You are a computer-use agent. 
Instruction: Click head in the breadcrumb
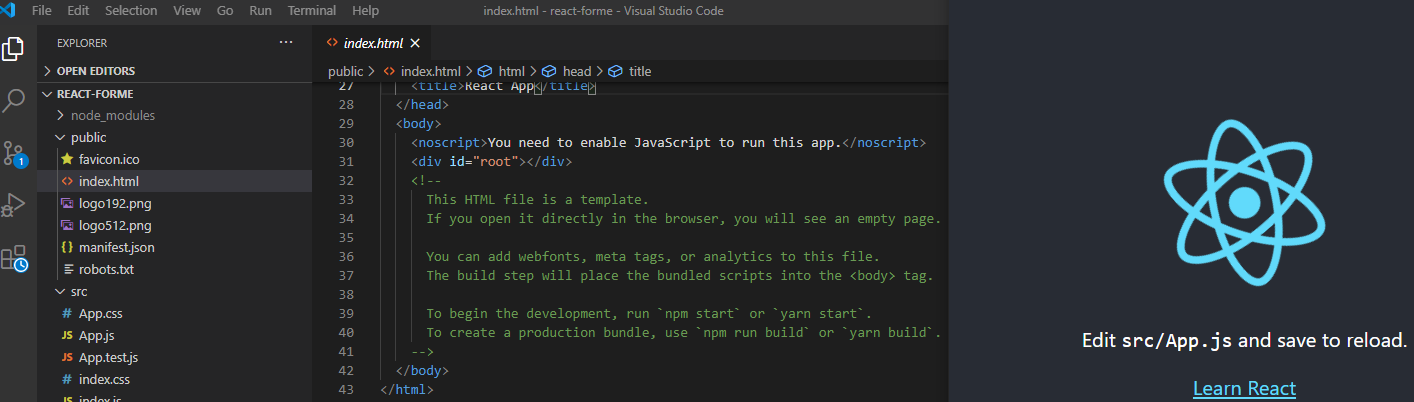[577, 71]
